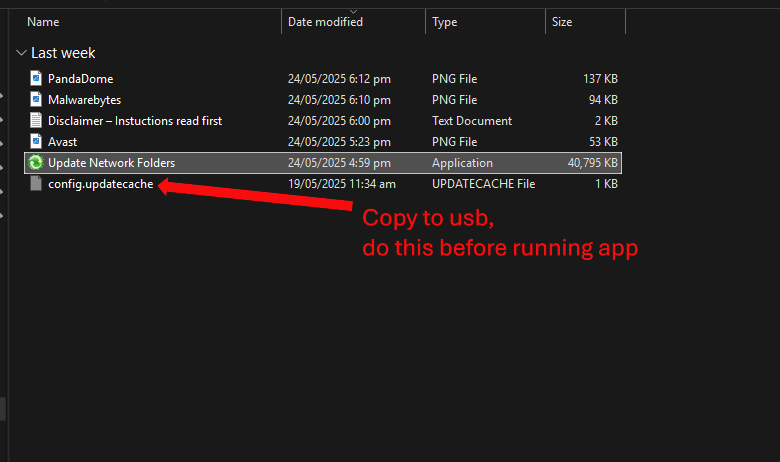
Task: Click the Malwarebytes PNG file icon
Action: point(36,99)
